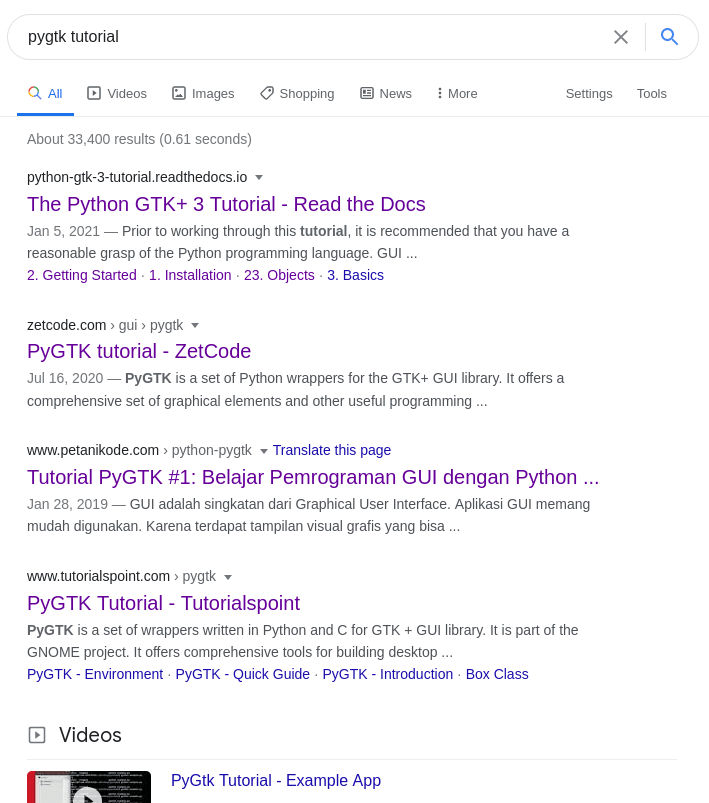Image resolution: width=709 pixels, height=803 pixels.
Task: Open the 'PyGTK - Quick Guide' sitelink
Action: (x=243, y=674)
